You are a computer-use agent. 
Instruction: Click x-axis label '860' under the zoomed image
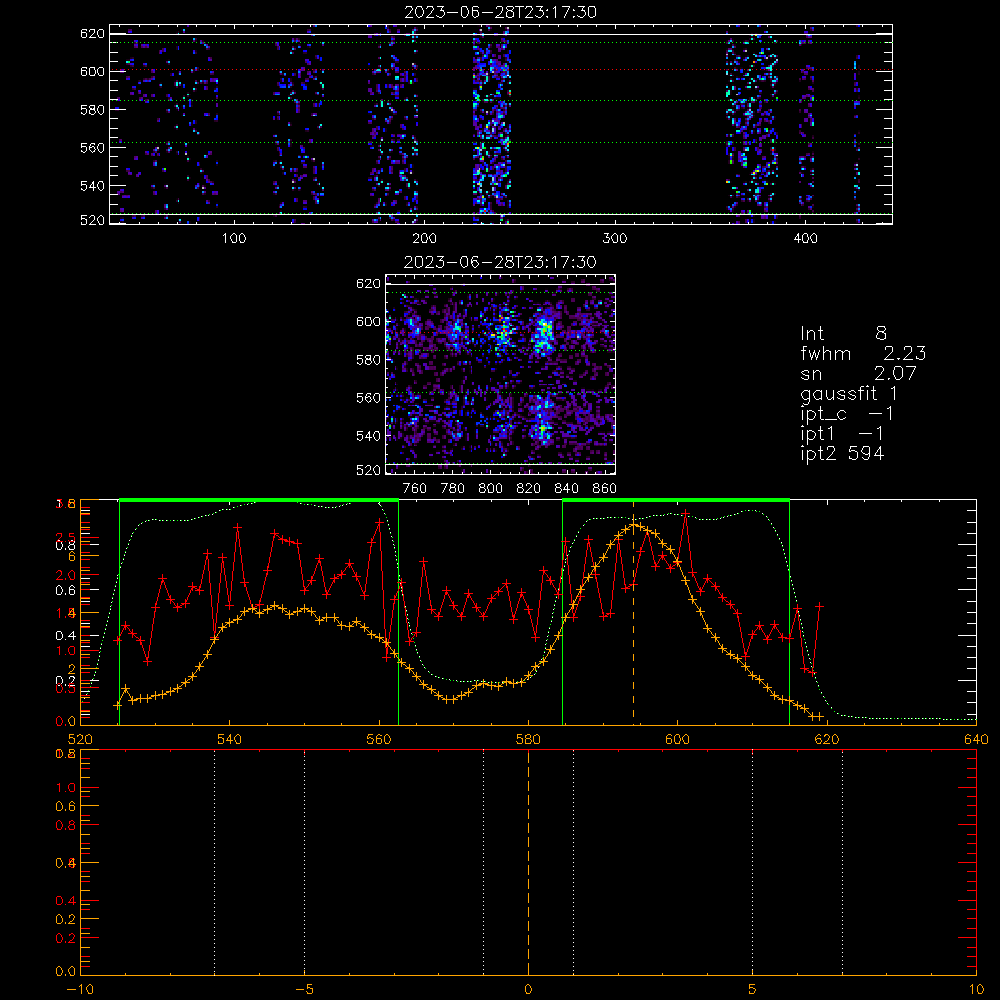[605, 489]
